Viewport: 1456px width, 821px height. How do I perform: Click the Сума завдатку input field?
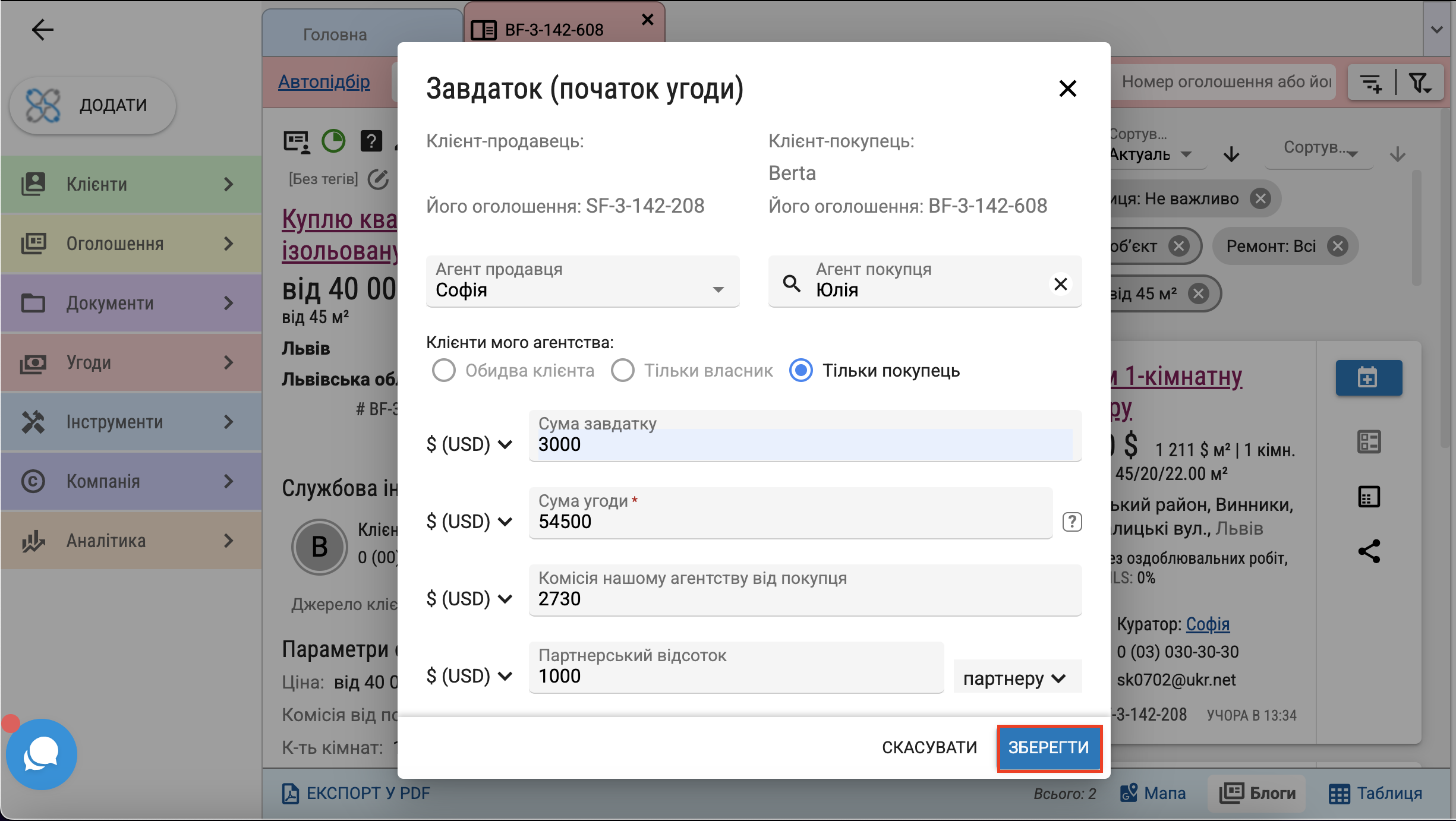pyautogui.click(x=805, y=436)
